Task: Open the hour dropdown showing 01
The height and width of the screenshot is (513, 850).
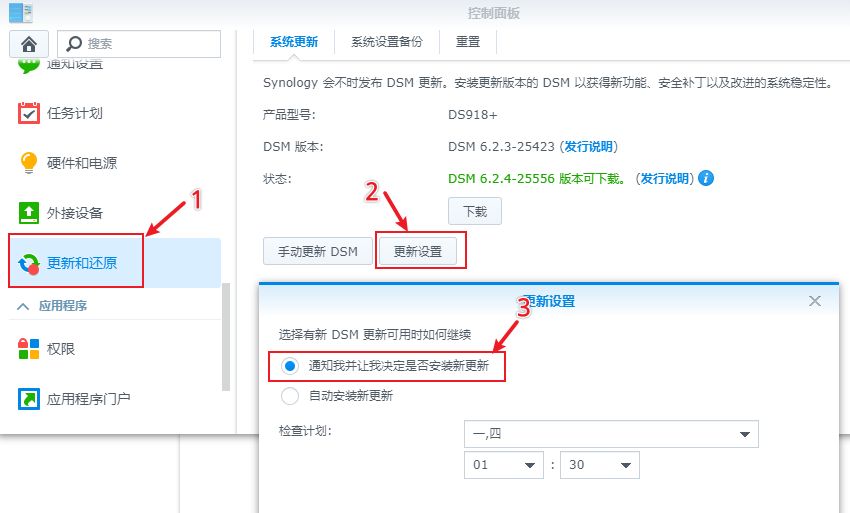Action: [504, 465]
